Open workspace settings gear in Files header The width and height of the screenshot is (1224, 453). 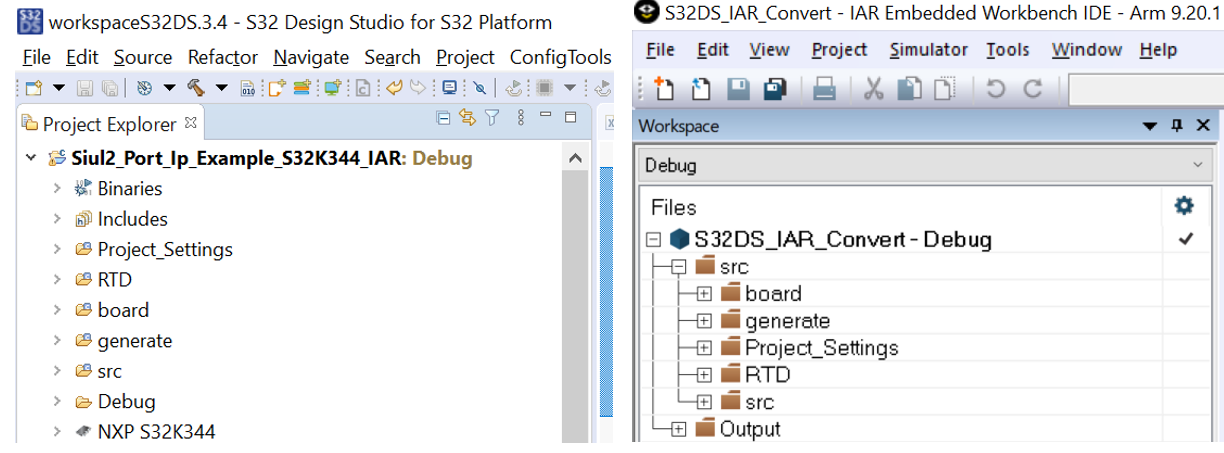(1184, 206)
